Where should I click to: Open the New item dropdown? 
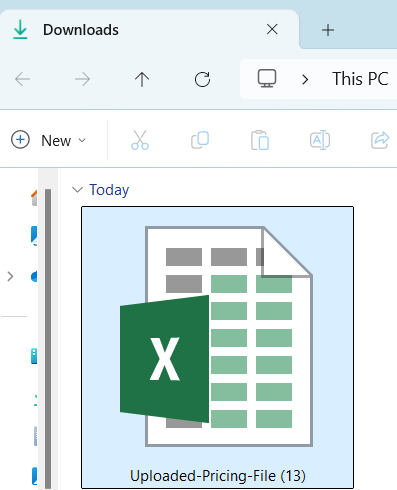[49, 140]
